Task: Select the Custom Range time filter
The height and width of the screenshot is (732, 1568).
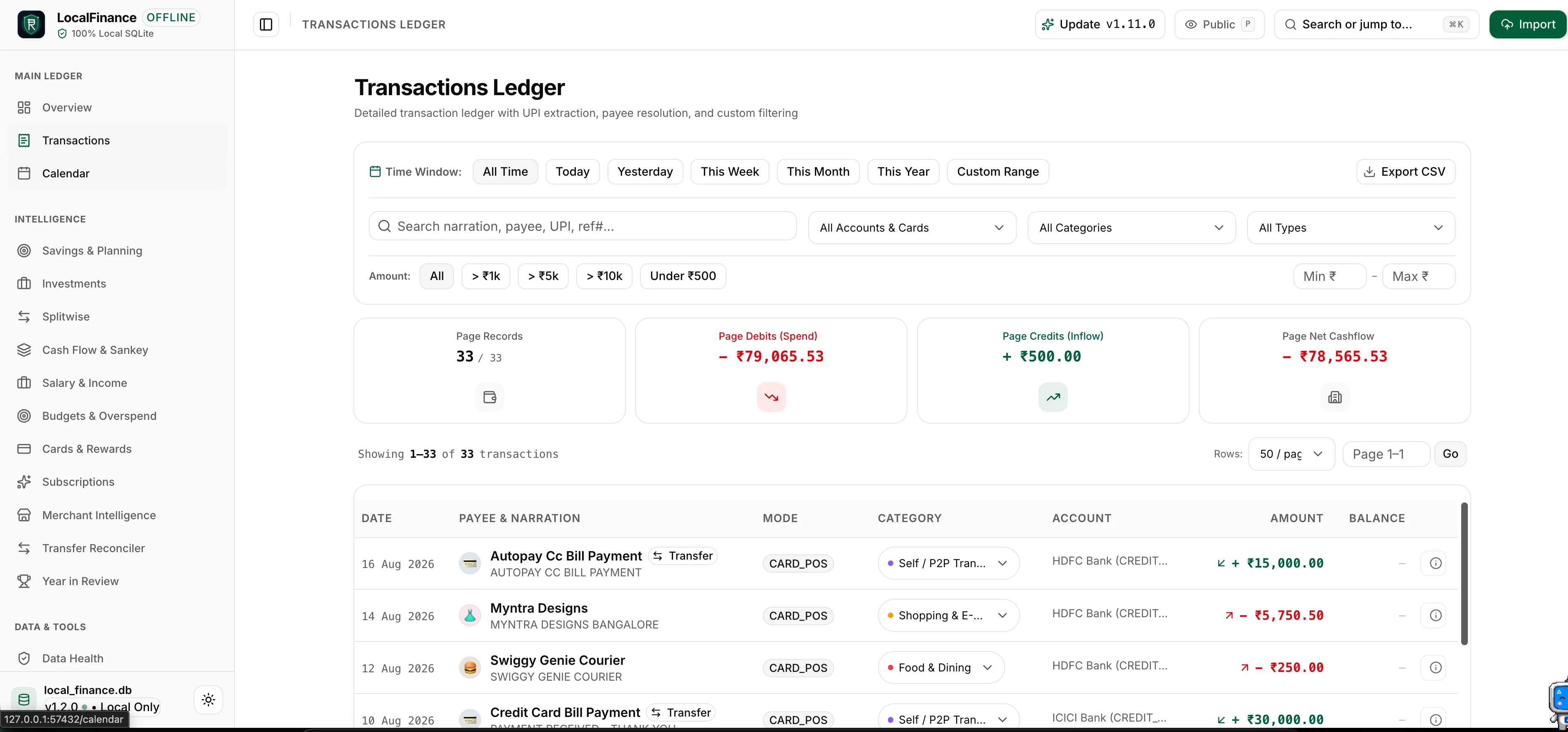Action: pyautogui.click(x=998, y=172)
